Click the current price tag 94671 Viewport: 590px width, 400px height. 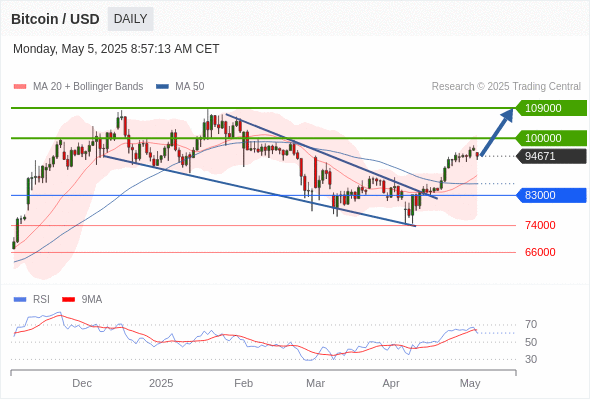click(551, 156)
